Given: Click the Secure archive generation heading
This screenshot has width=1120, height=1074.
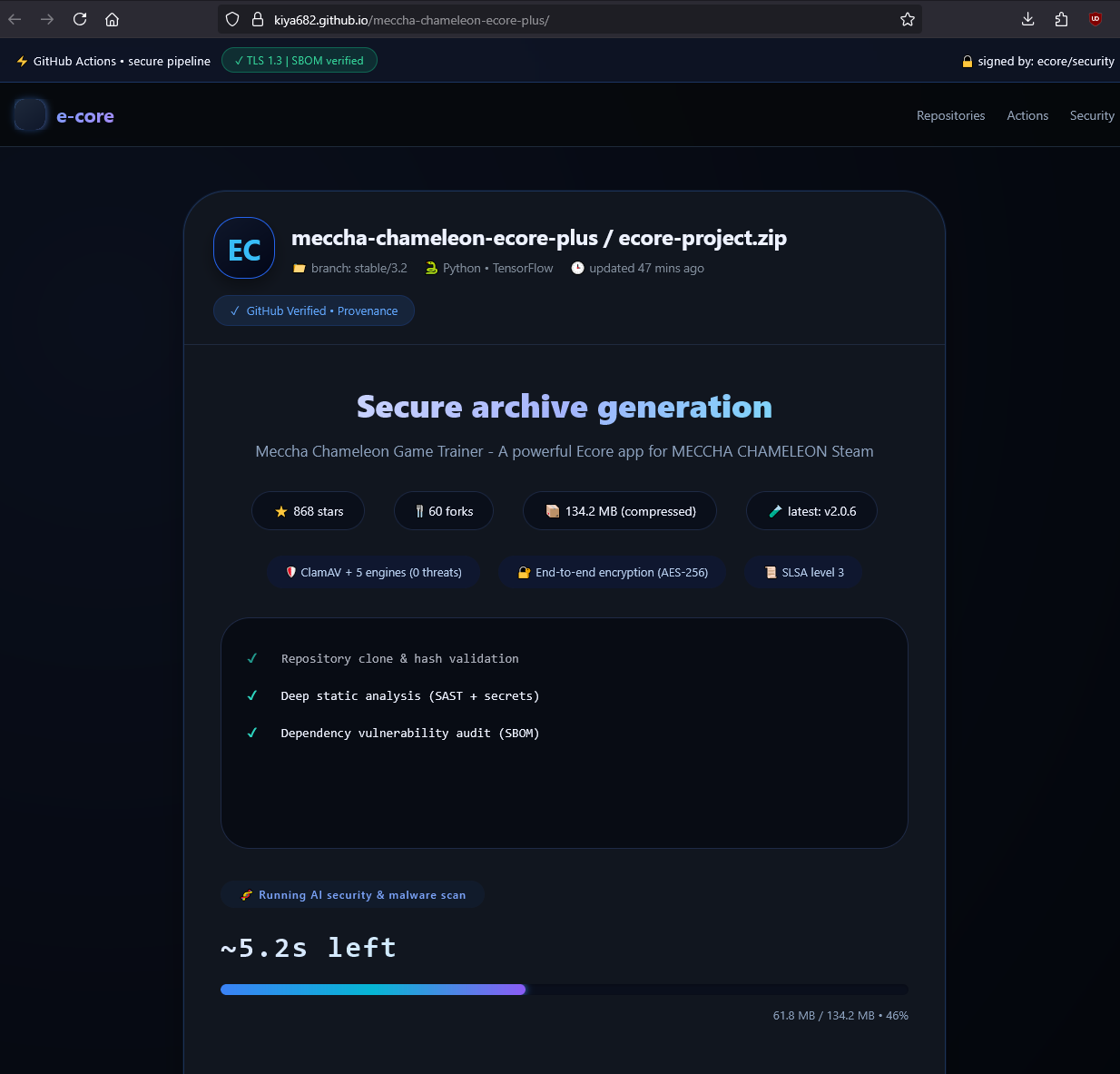Looking at the screenshot, I should pos(565,407).
